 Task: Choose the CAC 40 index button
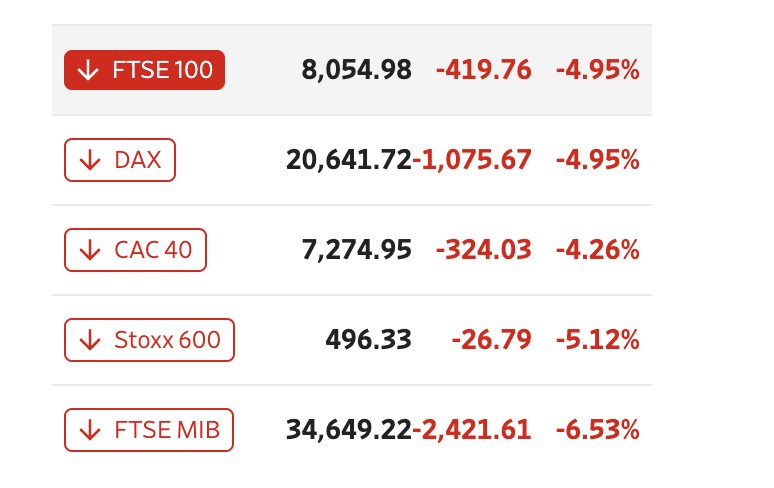pyautogui.click(x=135, y=250)
